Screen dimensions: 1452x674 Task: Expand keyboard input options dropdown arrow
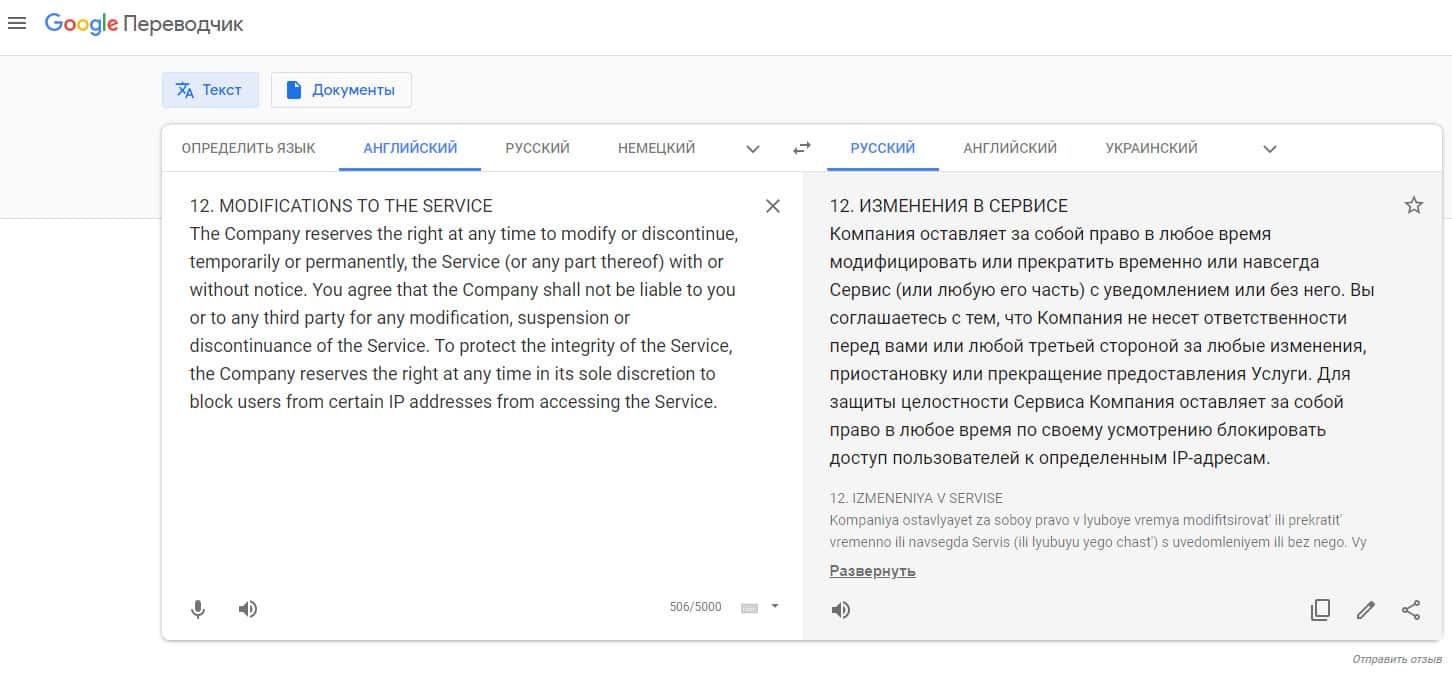(x=775, y=606)
